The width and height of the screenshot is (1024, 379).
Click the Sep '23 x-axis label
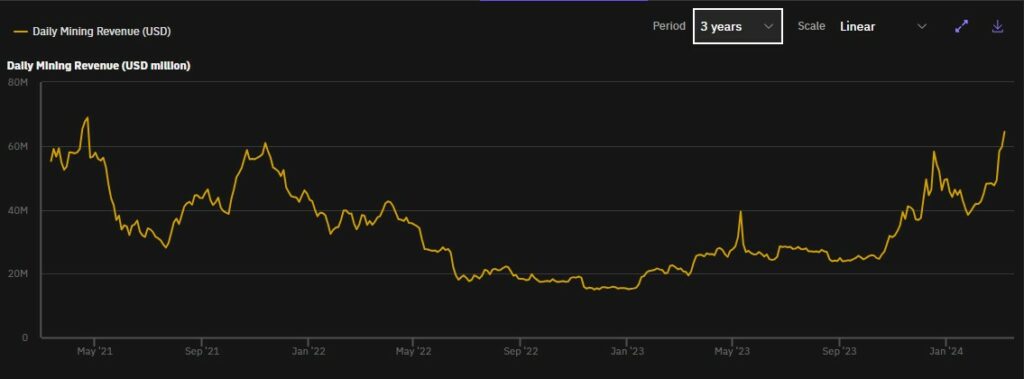[839, 352]
